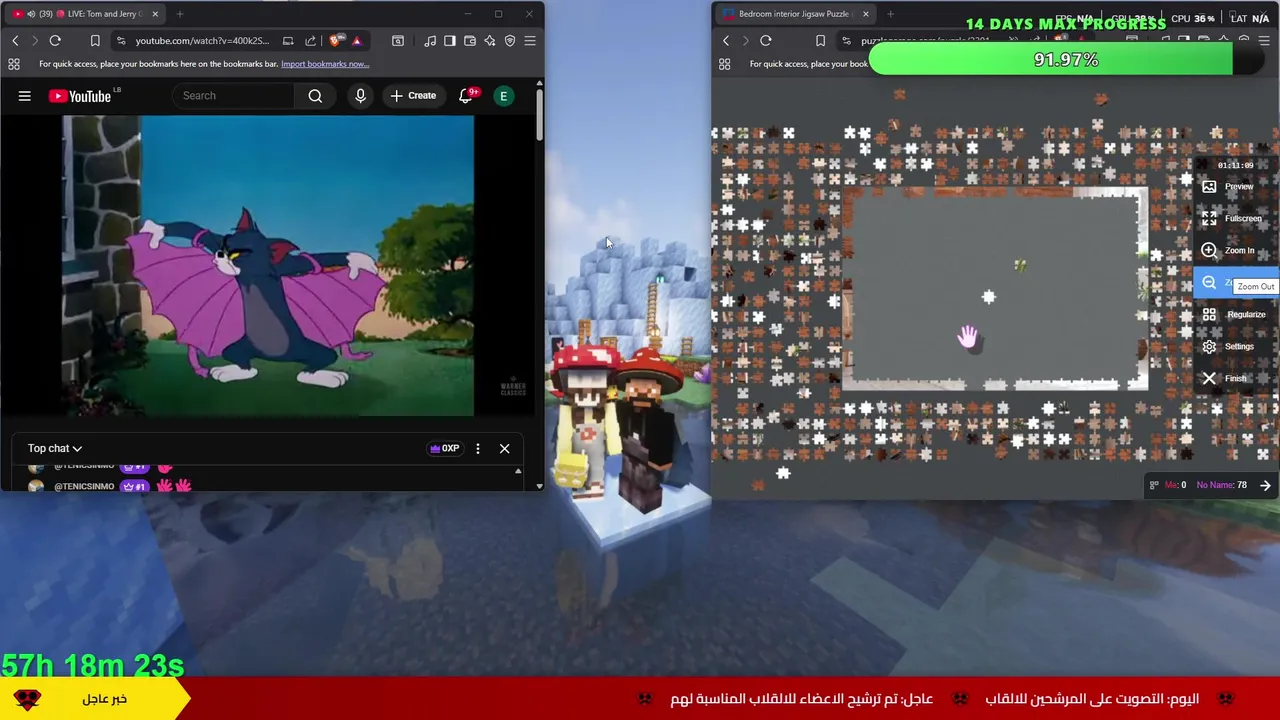The height and width of the screenshot is (720, 1280).
Task: Open the VPN shield icon
Action: [510, 41]
